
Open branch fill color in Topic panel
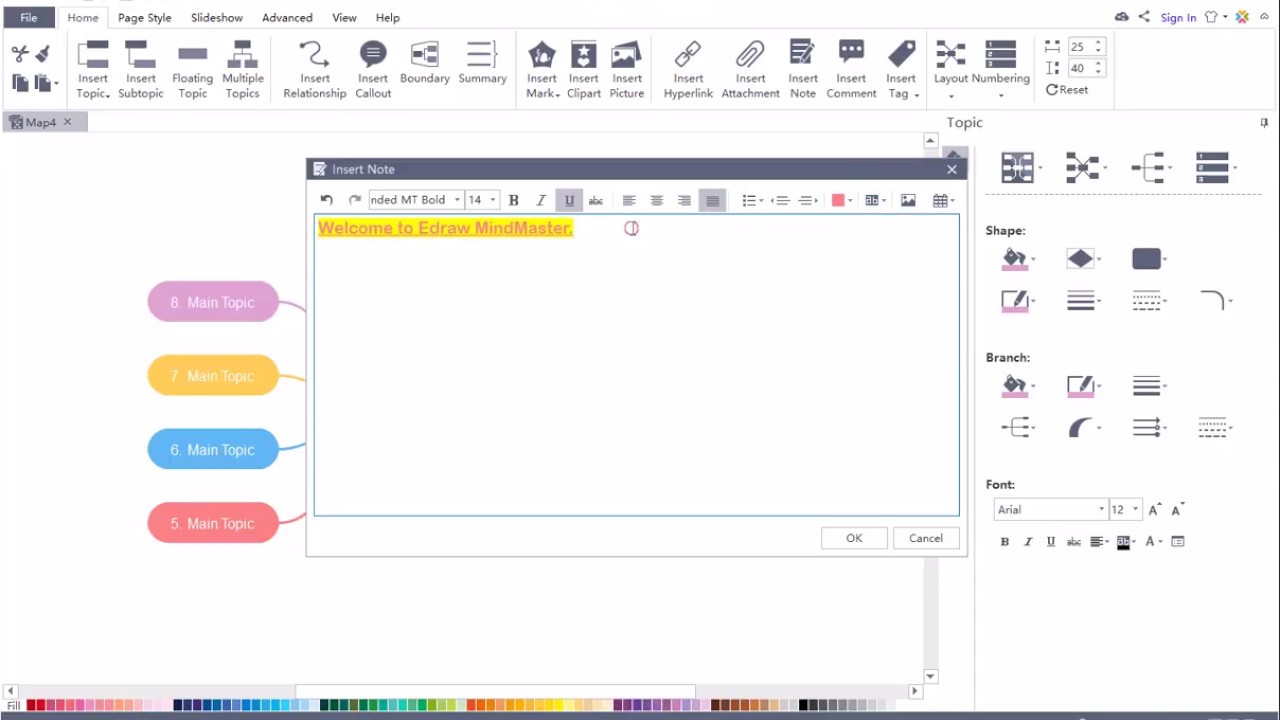(x=1014, y=386)
